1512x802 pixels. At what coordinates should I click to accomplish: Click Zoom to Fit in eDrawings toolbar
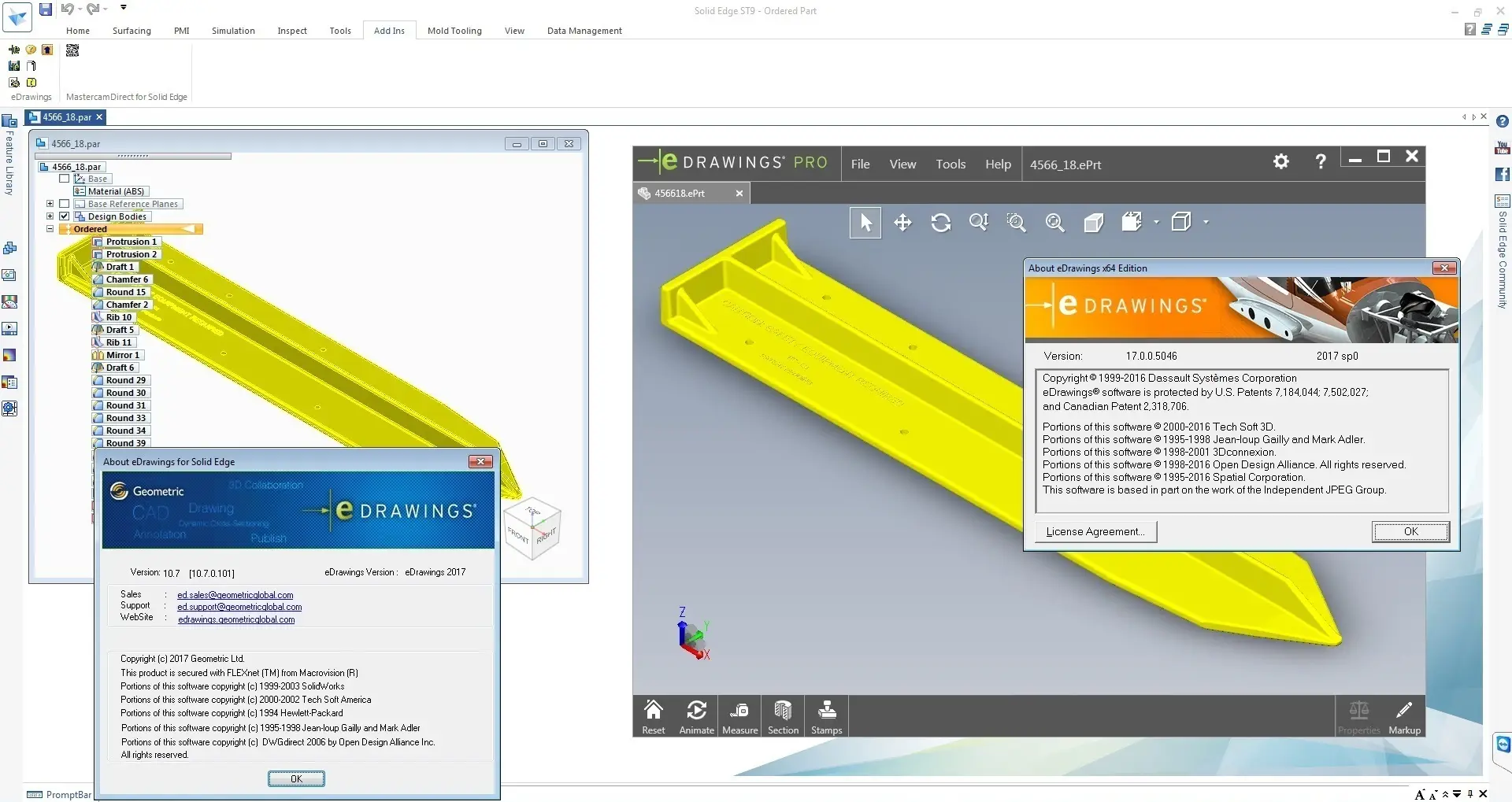point(1054,223)
